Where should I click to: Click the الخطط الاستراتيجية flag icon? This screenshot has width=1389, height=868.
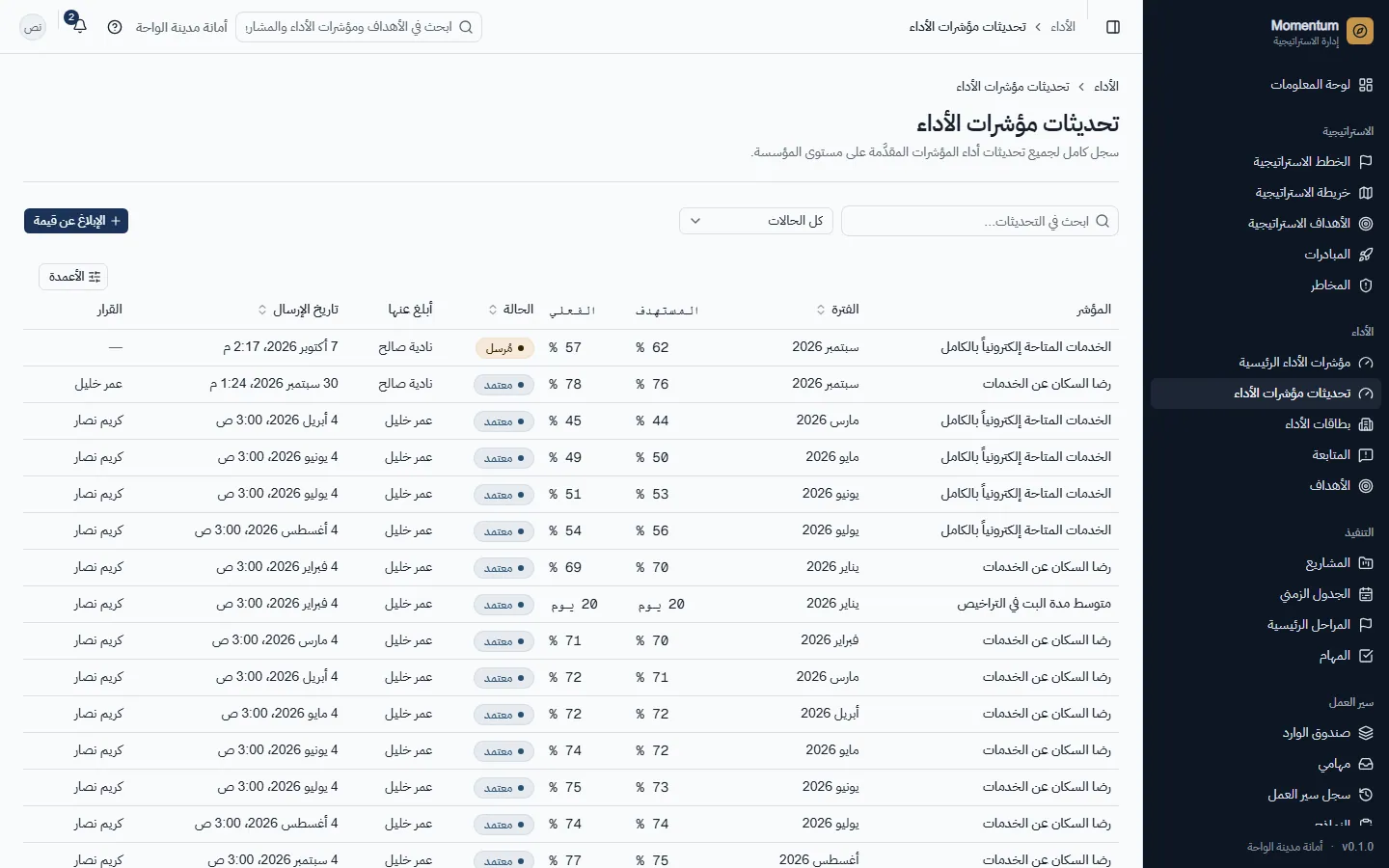[x=1366, y=162]
